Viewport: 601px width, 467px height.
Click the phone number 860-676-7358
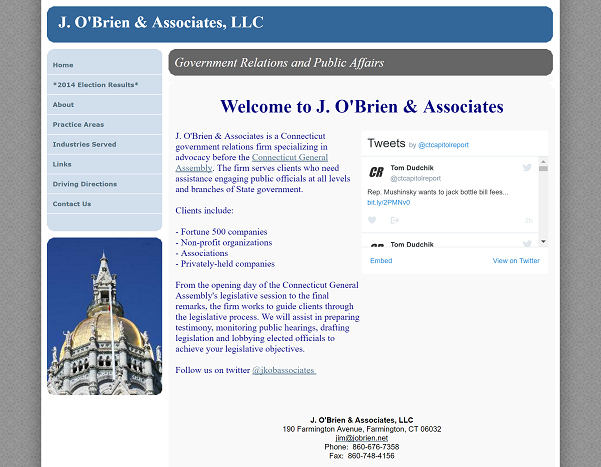coord(376,447)
